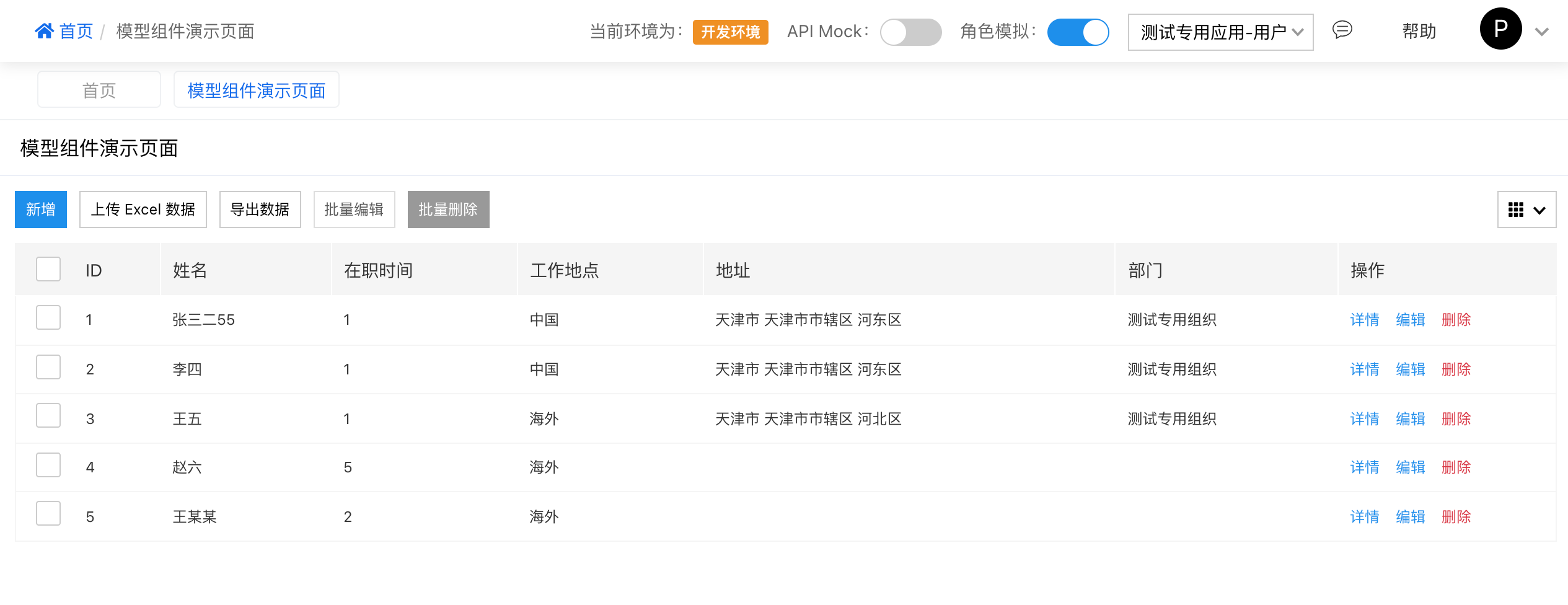The width and height of the screenshot is (1568, 605).
Task: Click 删除 for row 王五
Action: pyautogui.click(x=1456, y=419)
